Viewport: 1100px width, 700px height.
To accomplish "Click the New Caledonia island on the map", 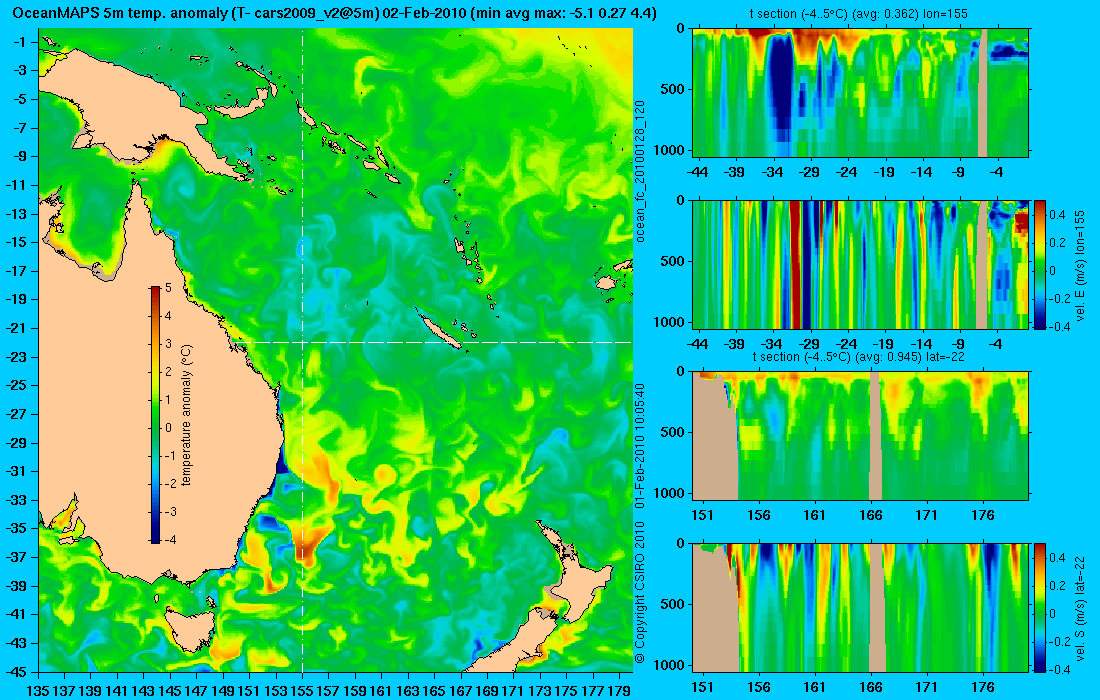I will [x=438, y=330].
